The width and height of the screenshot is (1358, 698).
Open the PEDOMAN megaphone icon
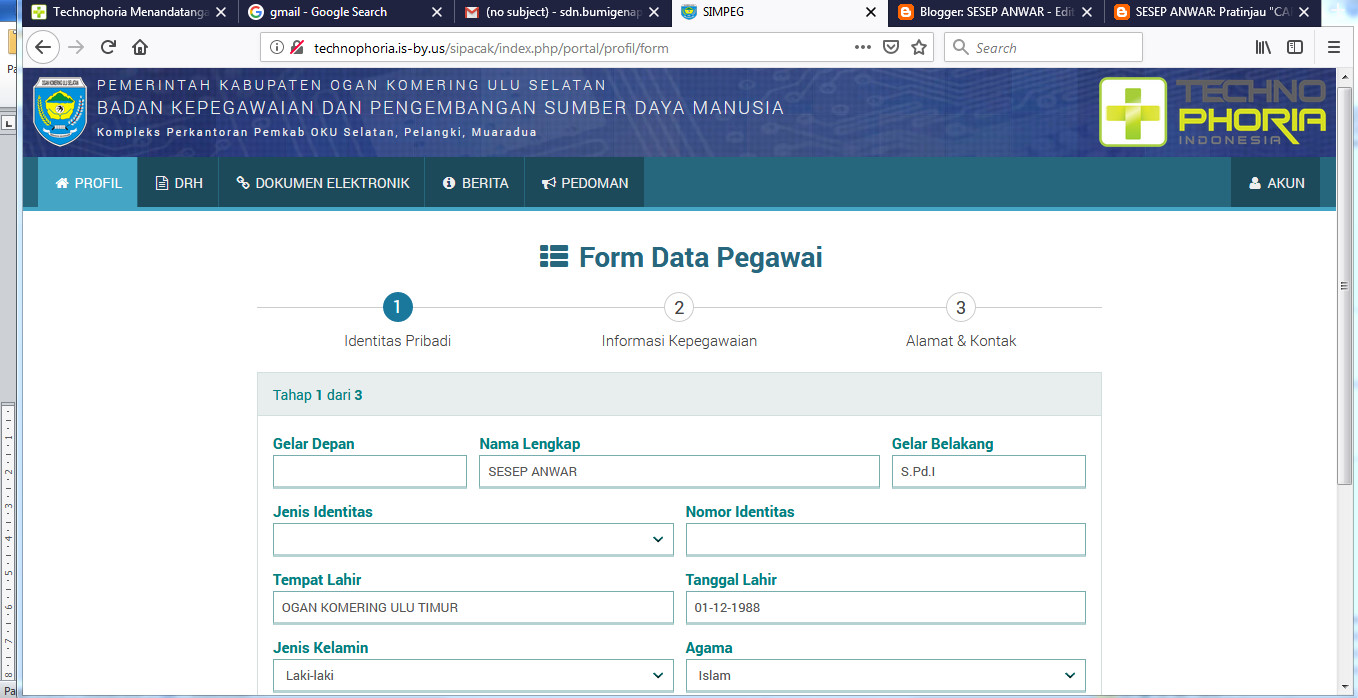pyautogui.click(x=547, y=182)
